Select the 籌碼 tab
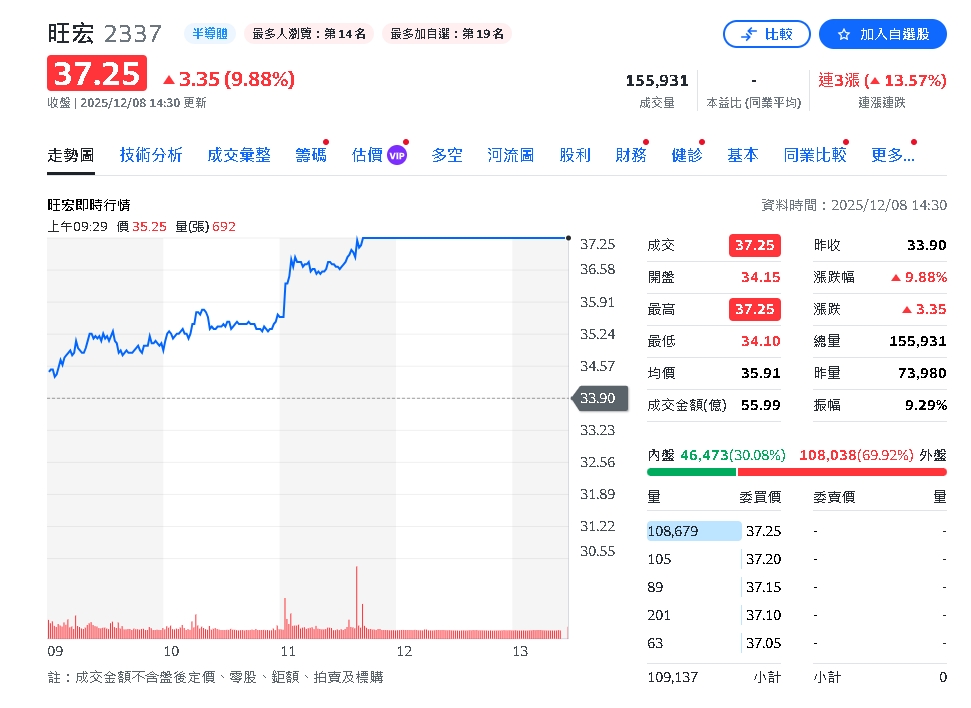This screenshot has height=708, width=971. [x=310, y=155]
